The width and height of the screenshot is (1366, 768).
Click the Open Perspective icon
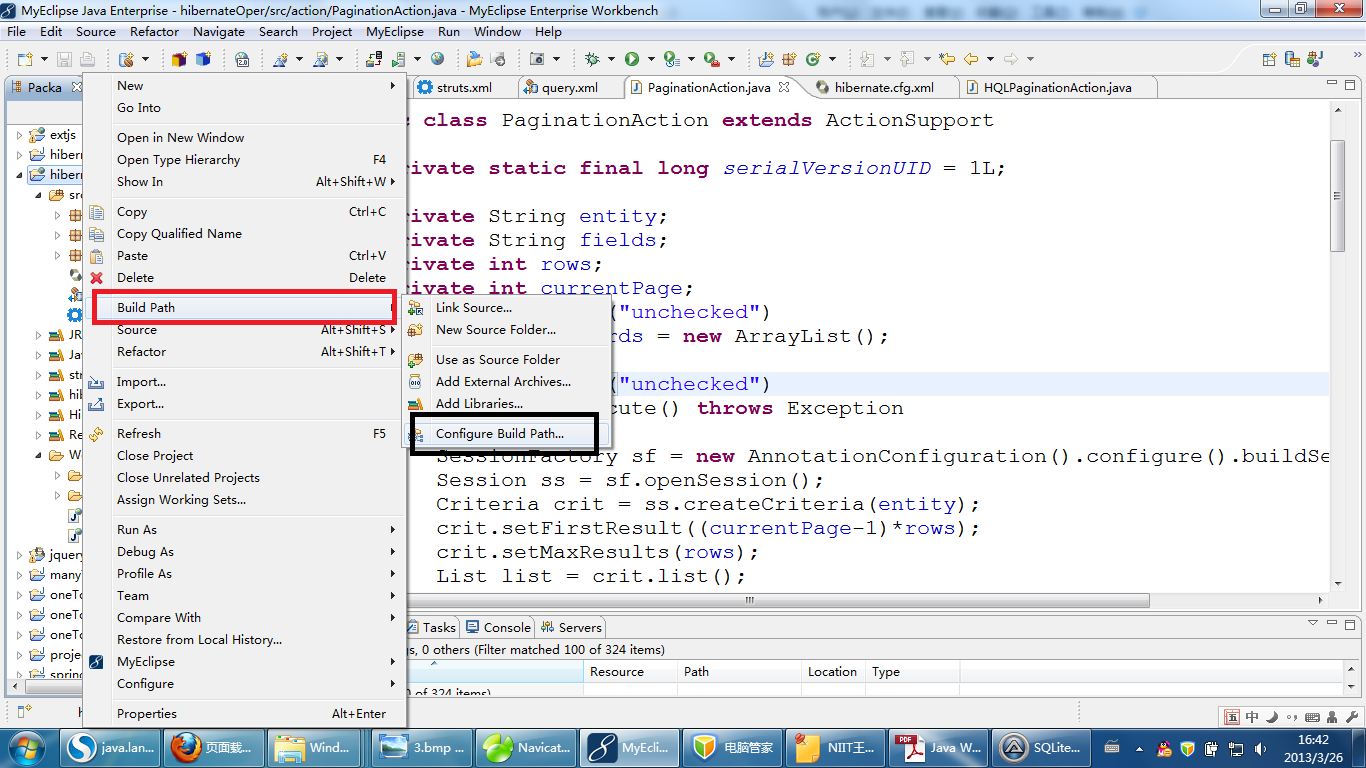[1269, 59]
